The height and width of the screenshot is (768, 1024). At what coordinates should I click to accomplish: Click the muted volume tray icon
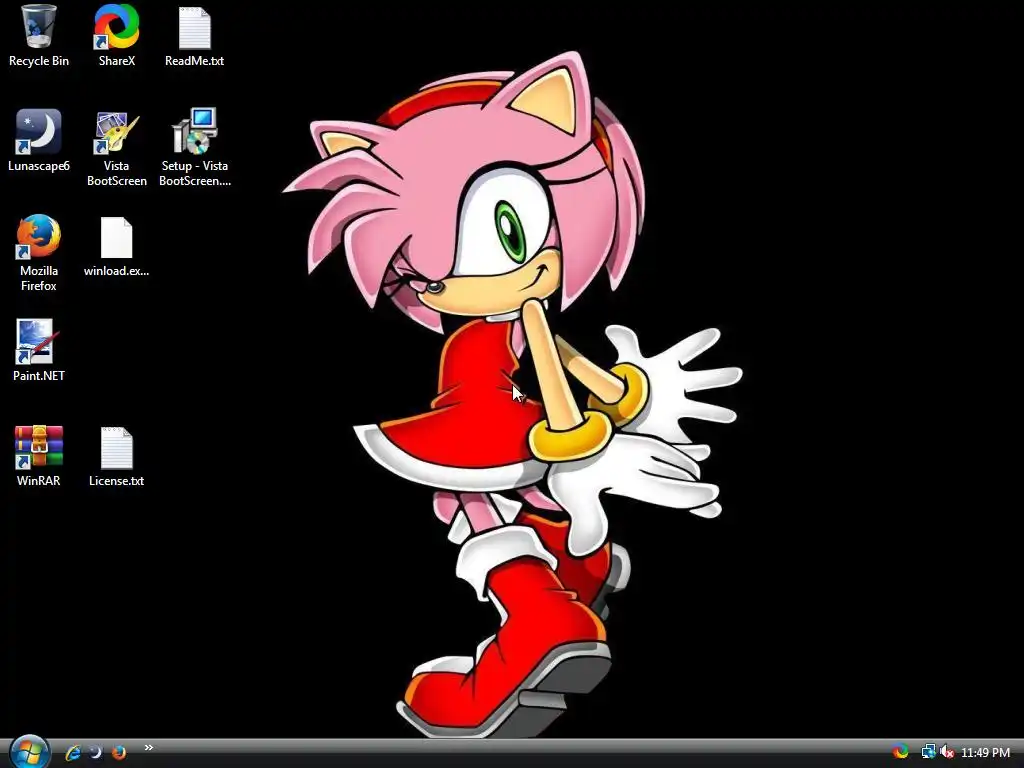click(946, 752)
